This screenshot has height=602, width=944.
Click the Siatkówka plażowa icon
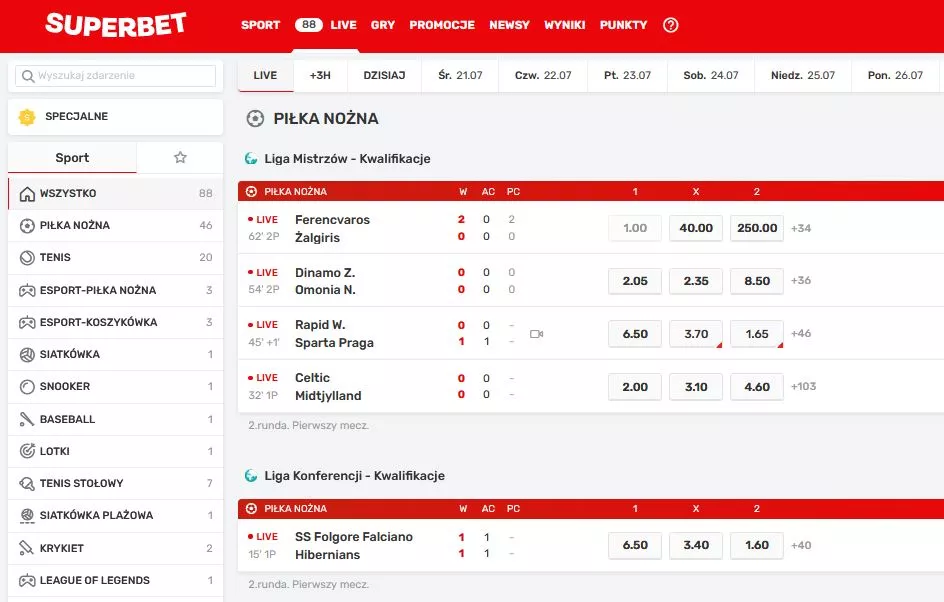click(27, 515)
